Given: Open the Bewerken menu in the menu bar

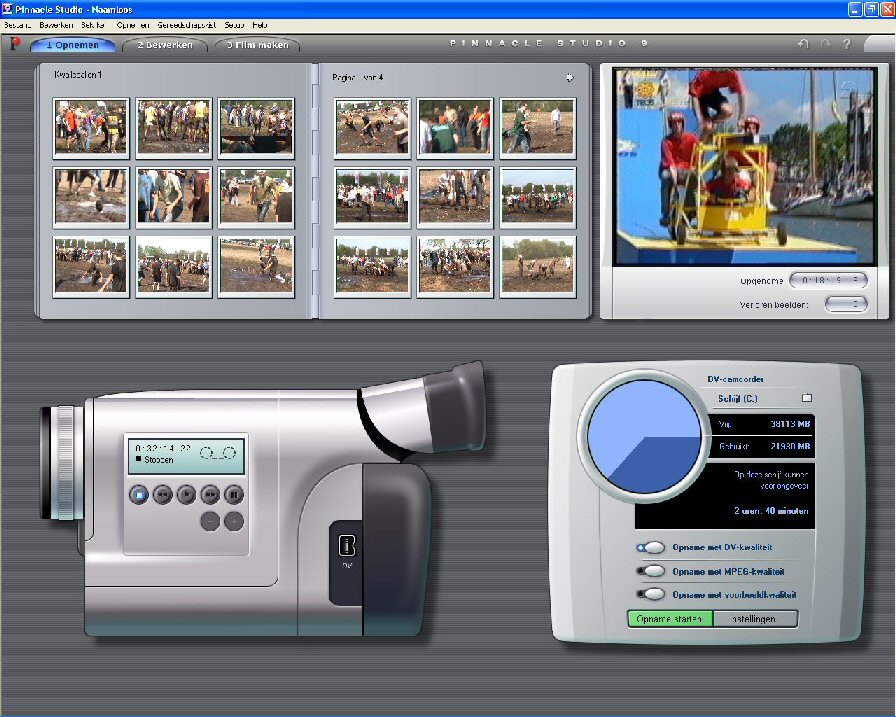Looking at the screenshot, I should pos(56,25).
